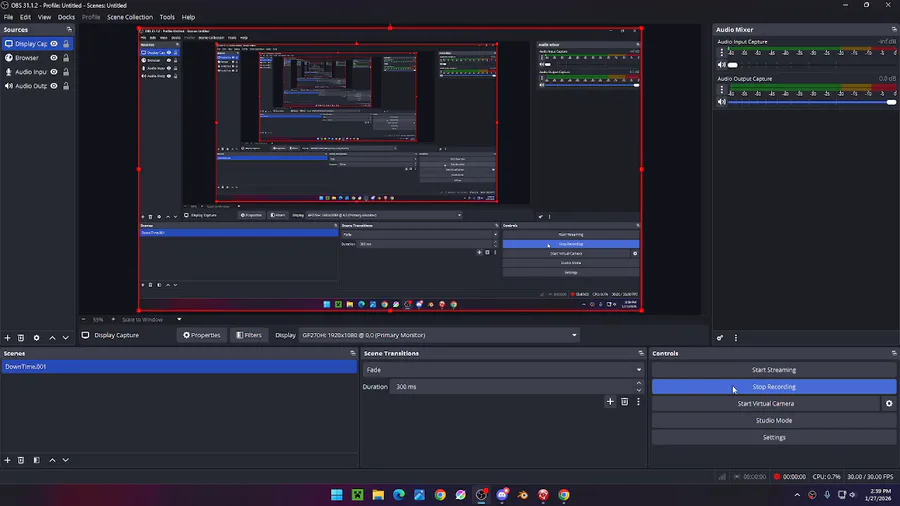The image size is (900, 506).
Task: Toggle visibility of Browser source
Action: [54, 57]
